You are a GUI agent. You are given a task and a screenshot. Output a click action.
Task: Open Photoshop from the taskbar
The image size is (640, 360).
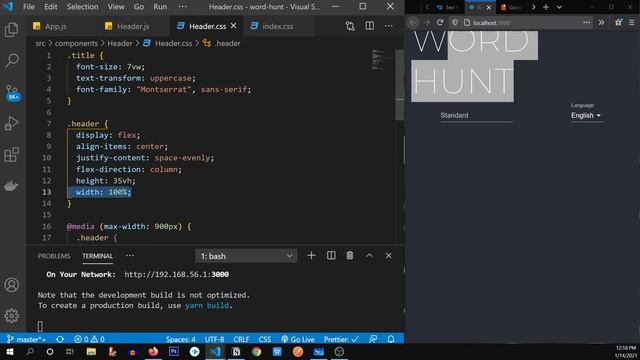pyautogui.click(x=174, y=351)
